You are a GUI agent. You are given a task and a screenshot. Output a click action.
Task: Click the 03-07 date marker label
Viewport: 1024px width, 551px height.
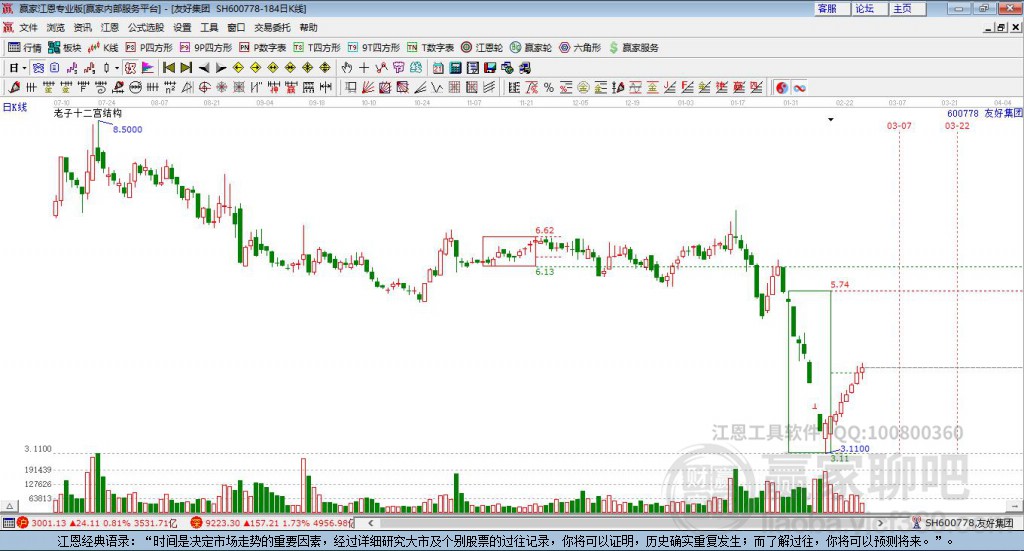click(x=899, y=125)
